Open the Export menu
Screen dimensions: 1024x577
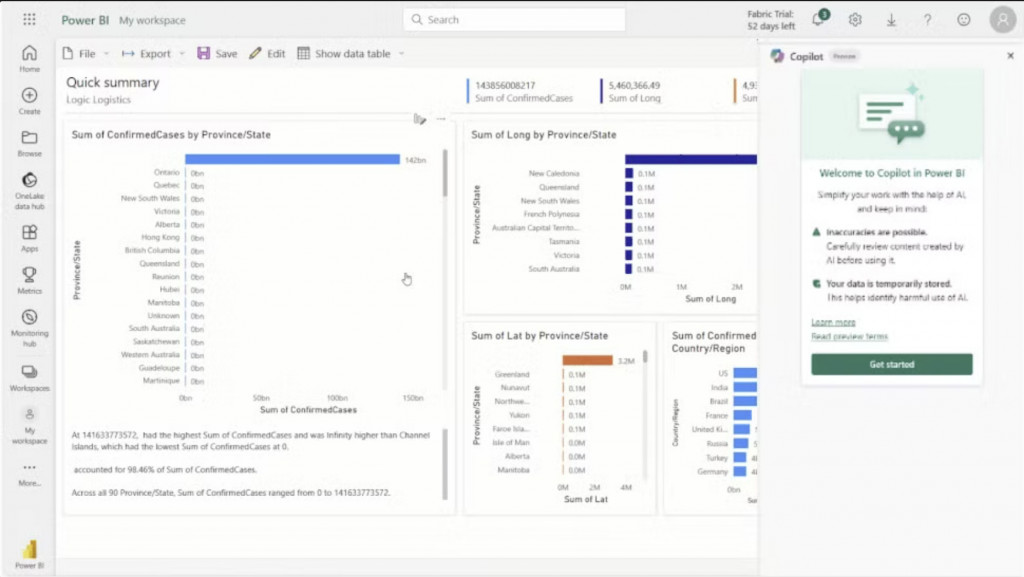point(146,54)
